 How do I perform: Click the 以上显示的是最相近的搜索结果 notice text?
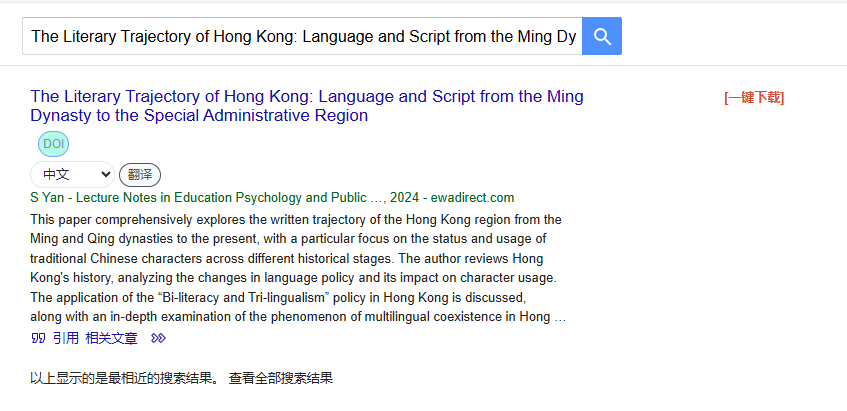coord(122,379)
